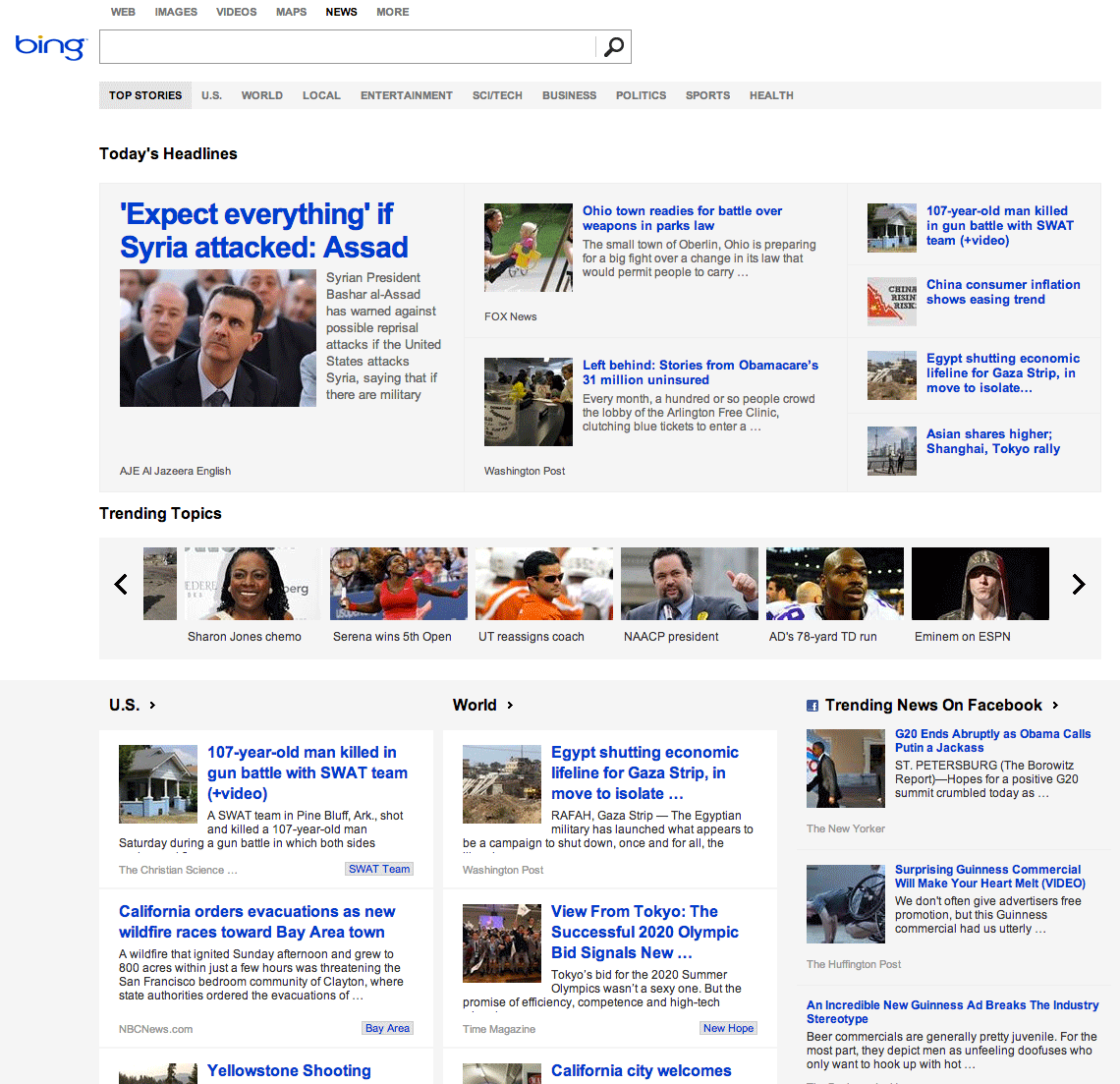1120x1084 pixels.
Task: Click the Arlington Free Clinic story thumbnail
Action: (x=529, y=402)
